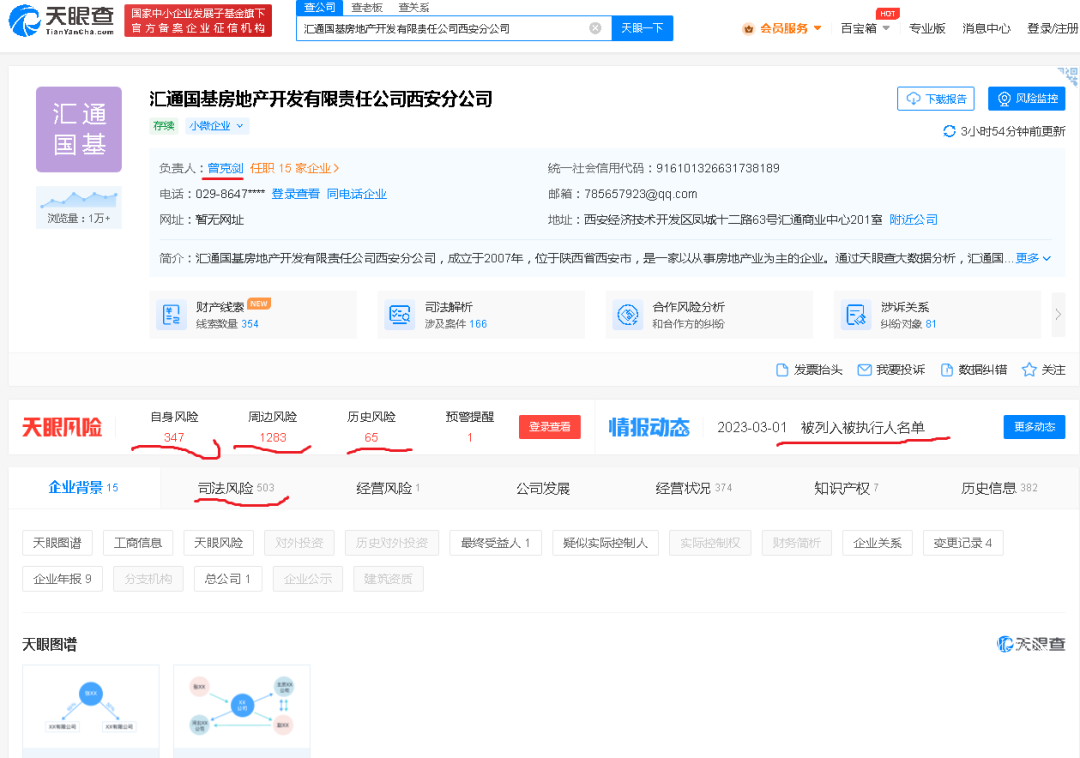Open 涉诉关系 card icon
Viewport: 1080px width, 758px height.
pyautogui.click(x=855, y=315)
